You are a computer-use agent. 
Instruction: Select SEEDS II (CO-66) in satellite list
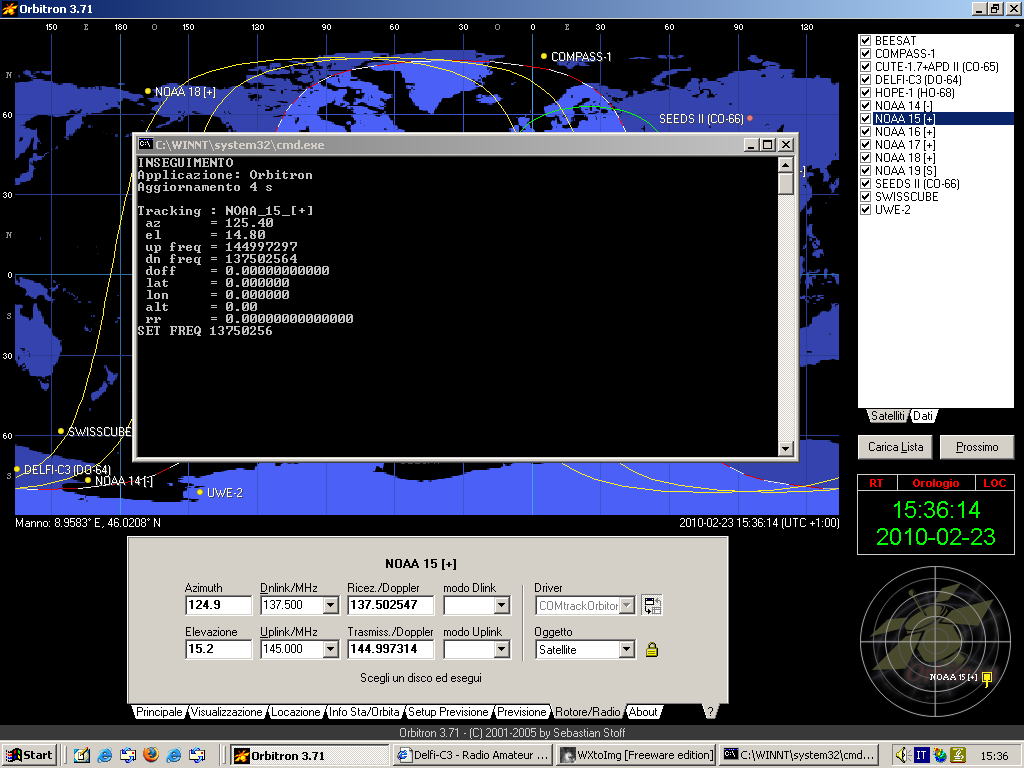point(917,184)
